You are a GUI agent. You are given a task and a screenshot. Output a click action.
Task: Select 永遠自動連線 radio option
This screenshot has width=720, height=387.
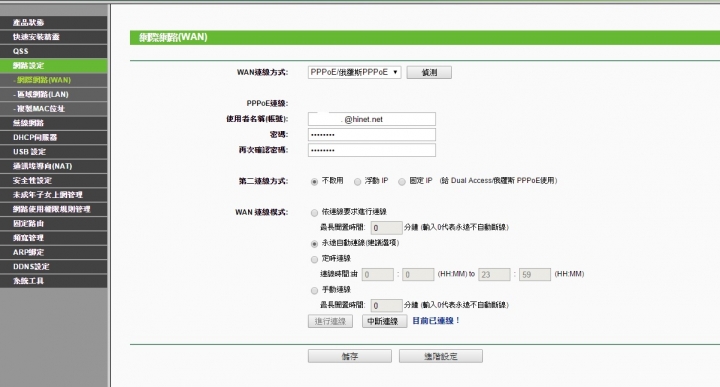[314, 244]
